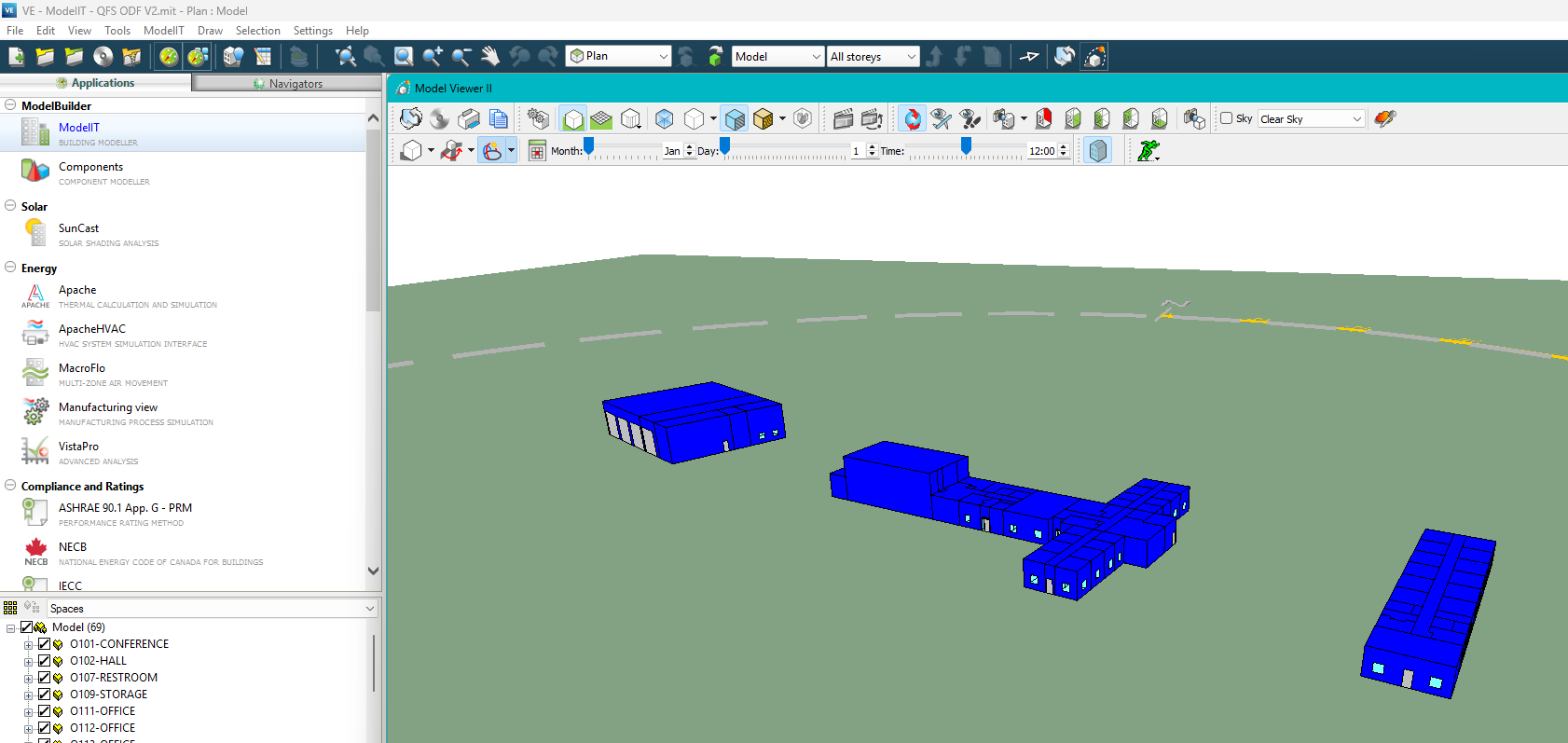
Task: Open the Draw menu
Action: 210,31
